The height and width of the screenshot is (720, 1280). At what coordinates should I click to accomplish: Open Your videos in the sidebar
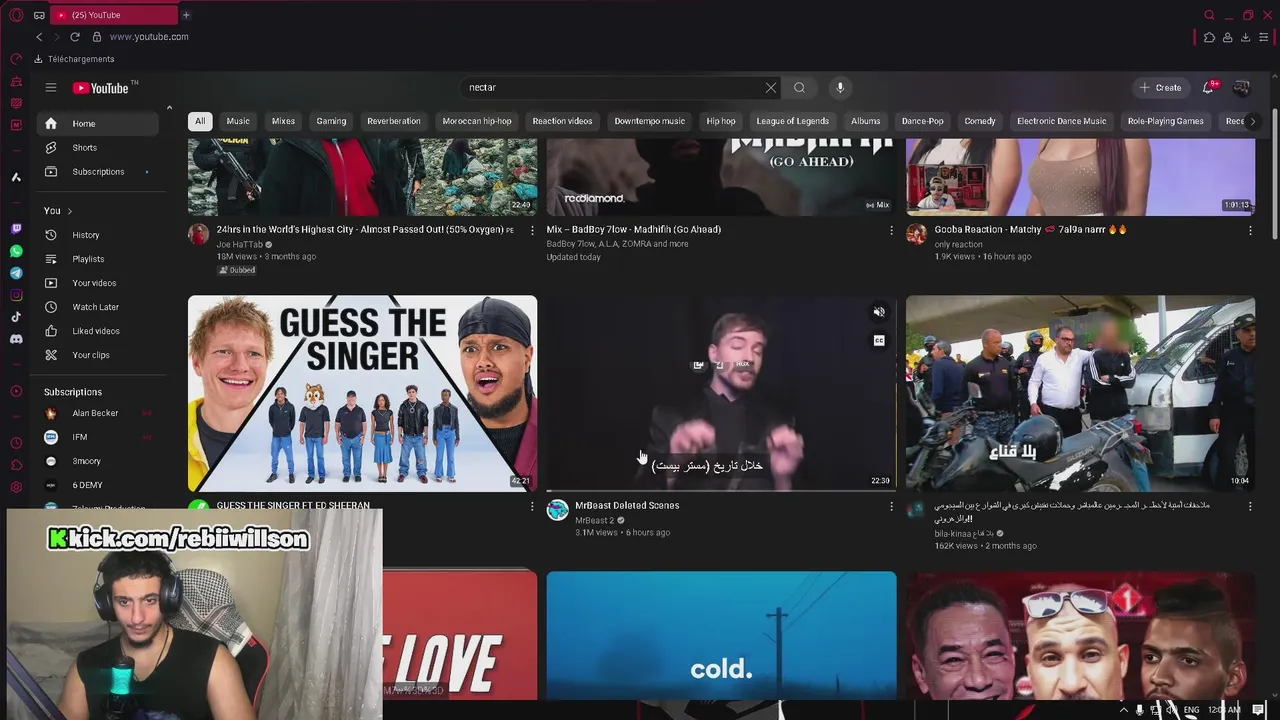pyautogui.click(x=98, y=283)
